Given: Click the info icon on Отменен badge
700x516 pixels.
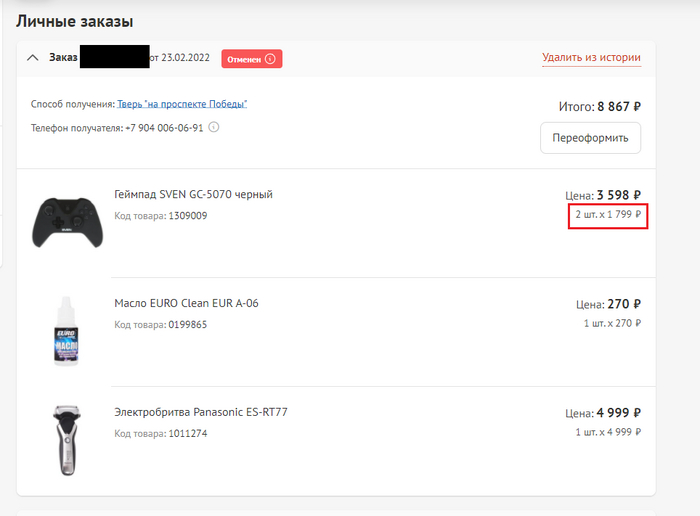Looking at the screenshot, I should click(x=270, y=59).
